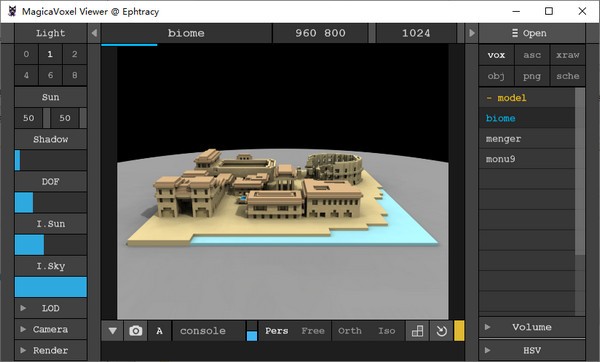Select the asc format tab

tap(532, 55)
